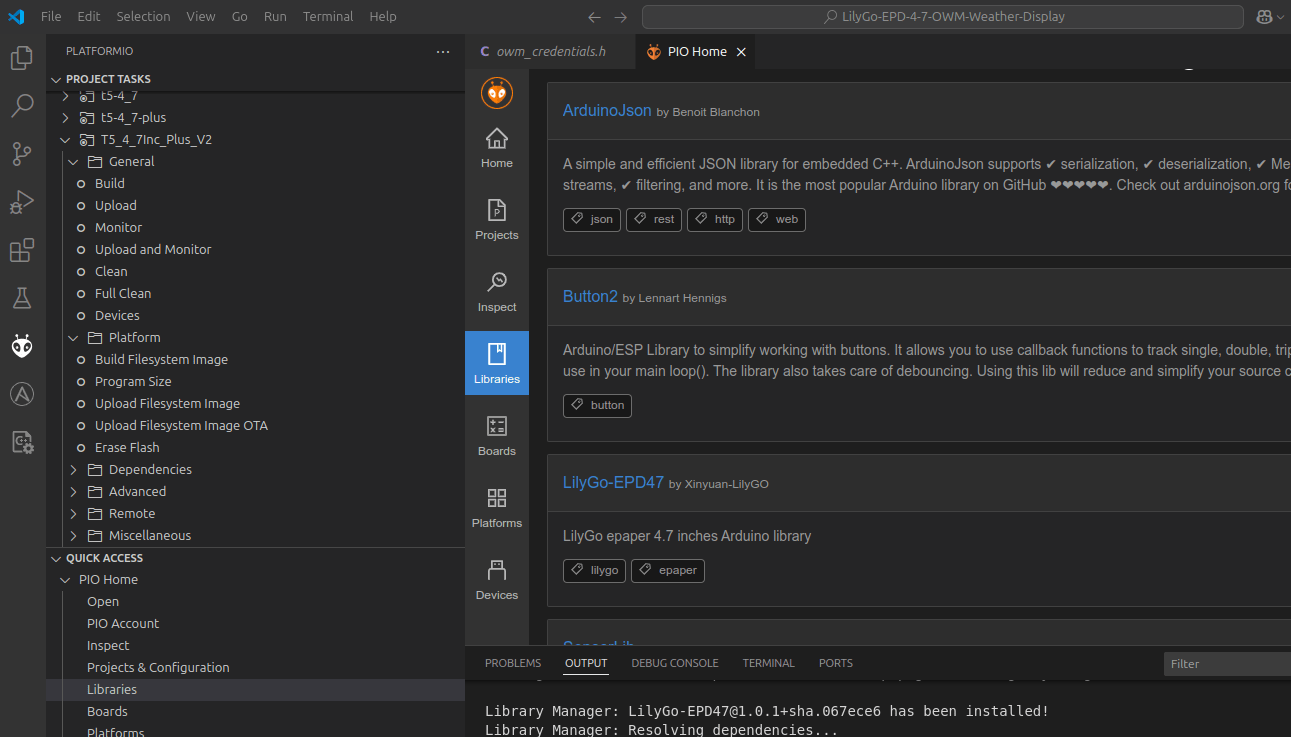Run the Build task
The height and width of the screenshot is (737, 1291).
(x=110, y=184)
